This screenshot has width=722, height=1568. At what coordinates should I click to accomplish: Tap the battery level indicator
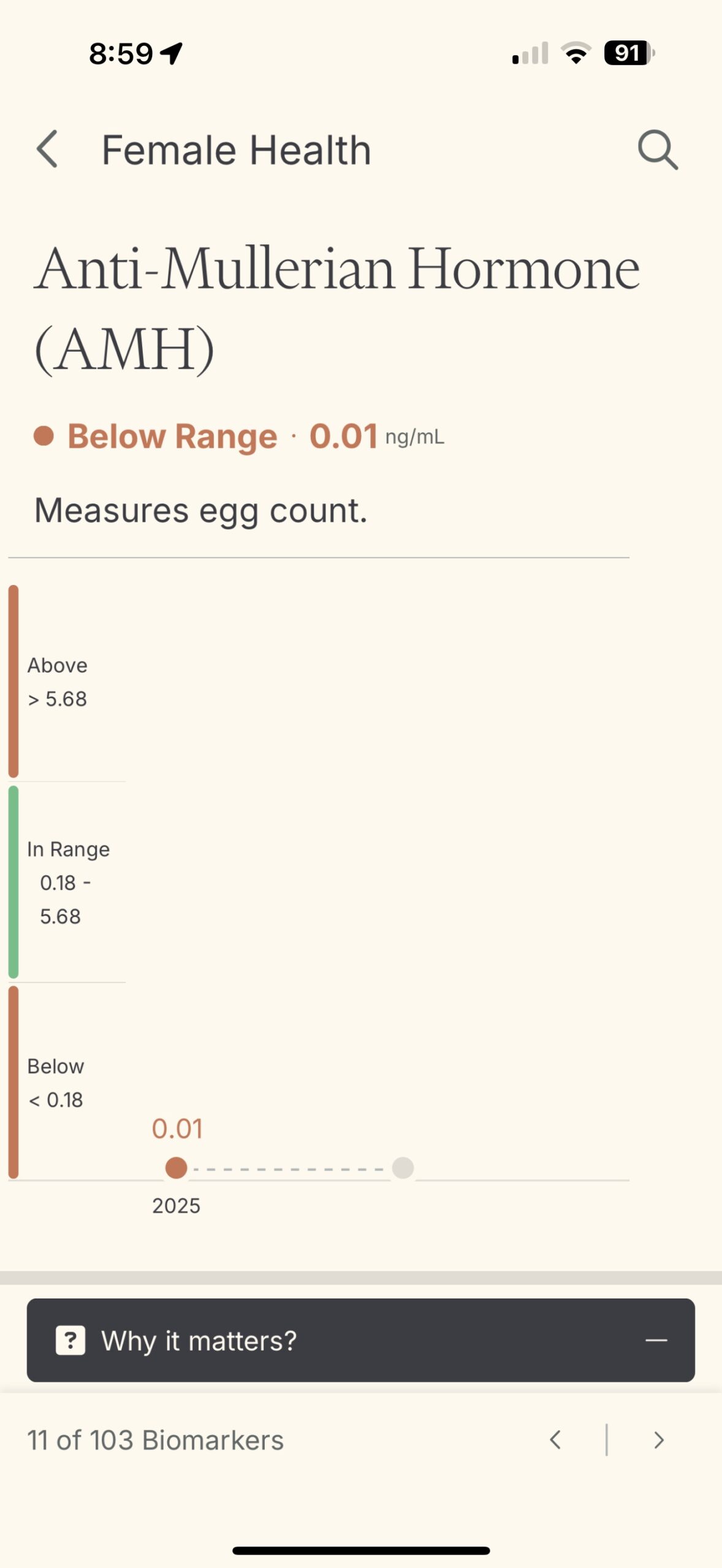pos(629,53)
